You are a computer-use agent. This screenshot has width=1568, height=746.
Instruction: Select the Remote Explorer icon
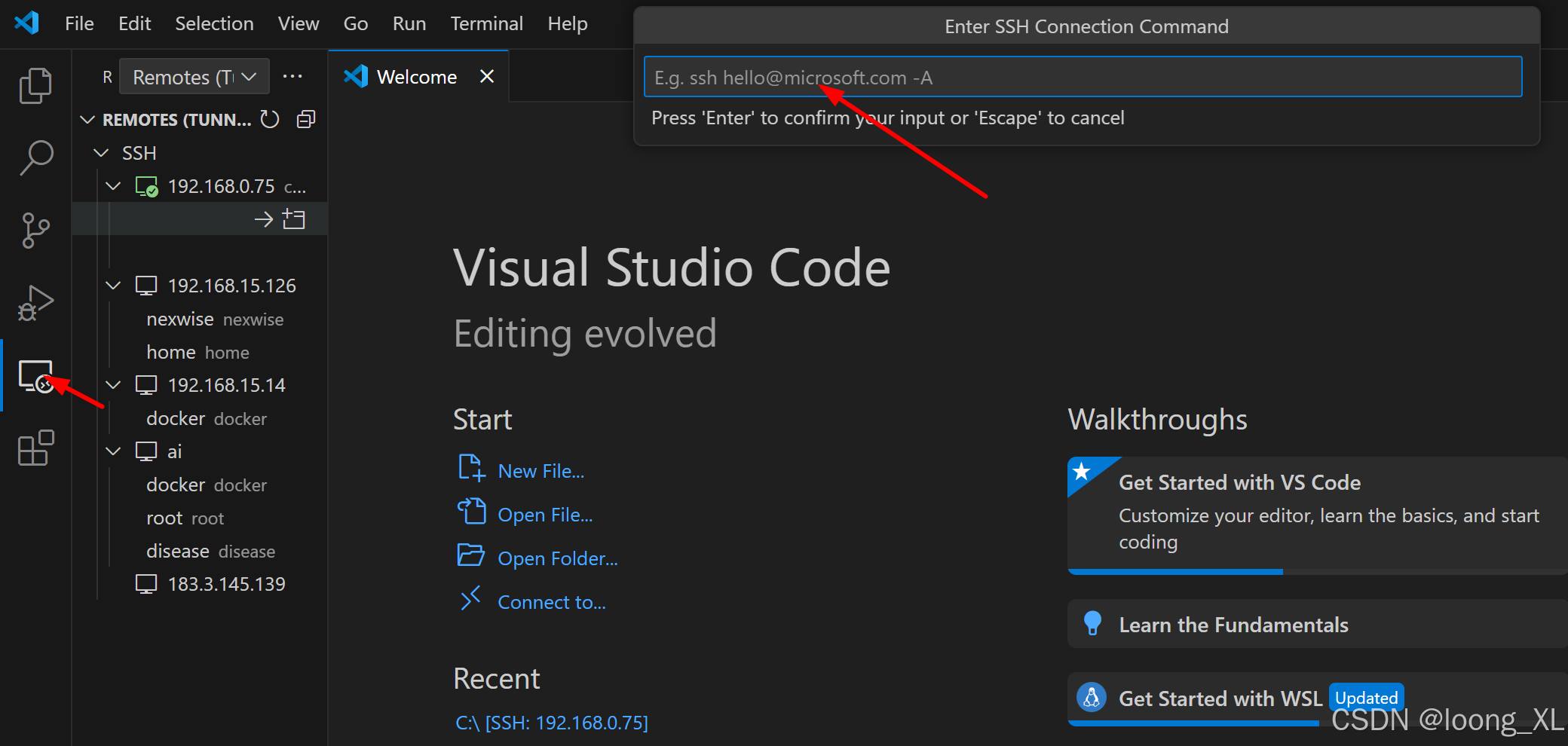pyautogui.click(x=35, y=377)
